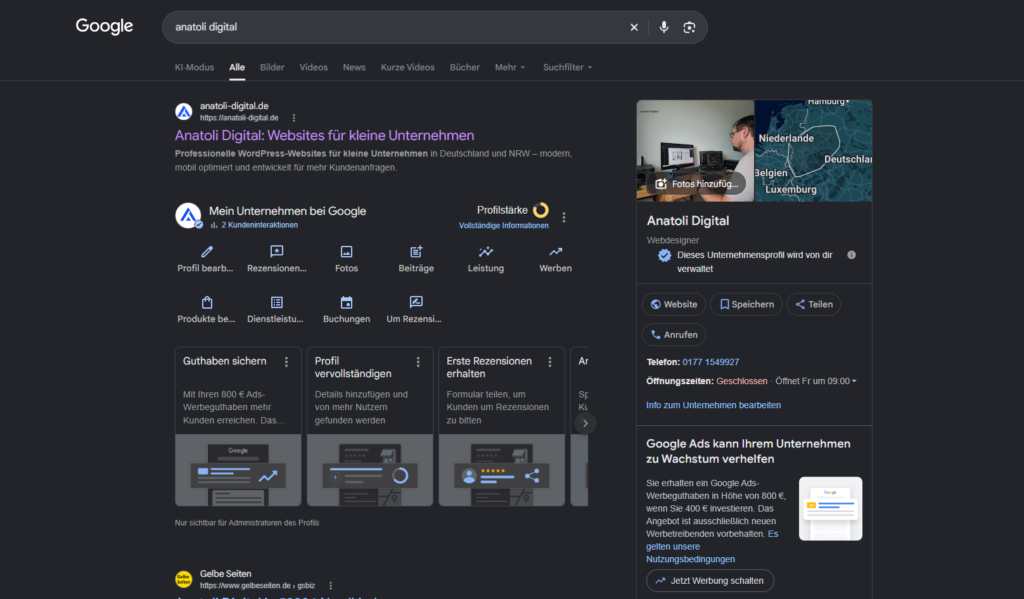The width and height of the screenshot is (1024, 599).
Task: Click the Mein Unternehmen bei Google heading
Action: click(x=287, y=211)
